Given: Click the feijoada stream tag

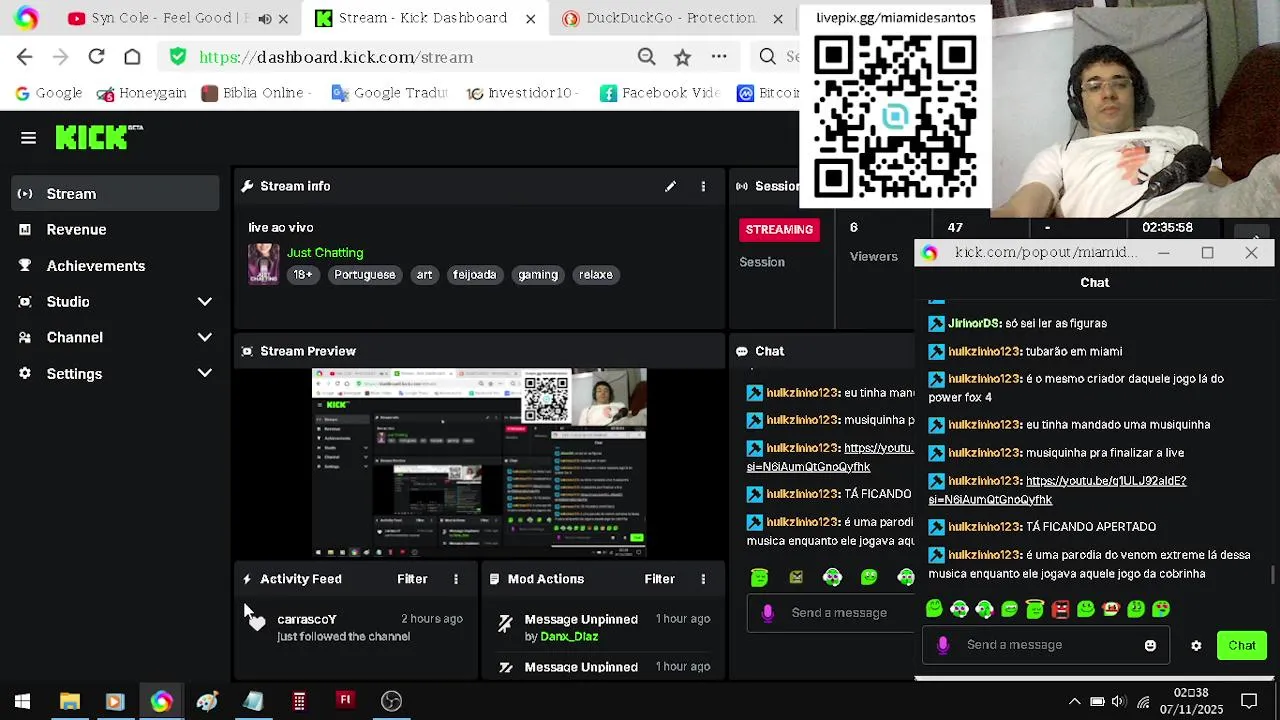Looking at the screenshot, I should (x=474, y=275).
